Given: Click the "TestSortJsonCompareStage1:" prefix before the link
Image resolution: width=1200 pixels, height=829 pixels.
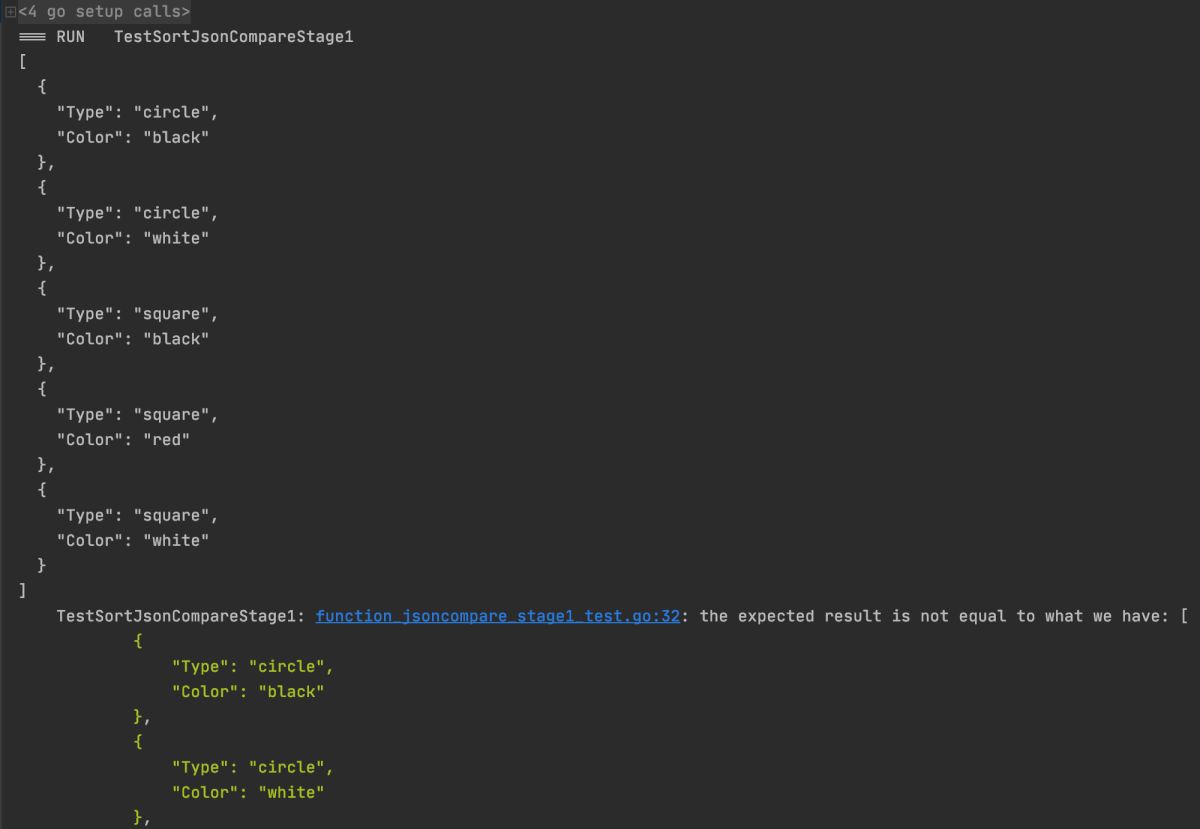Looking at the screenshot, I should [181, 616].
